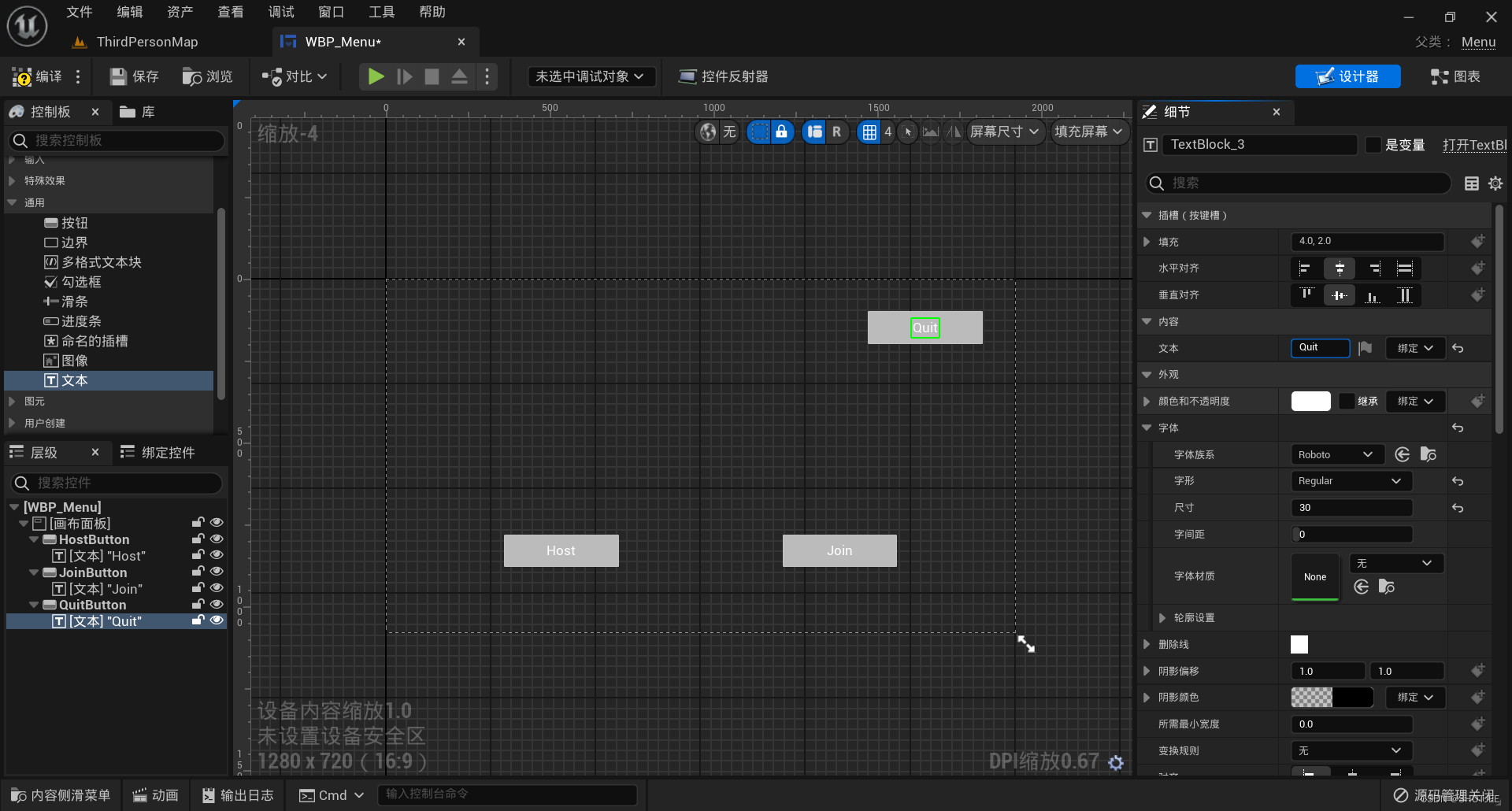
Task: Toggle dashed outline display in viewport
Action: [758, 132]
